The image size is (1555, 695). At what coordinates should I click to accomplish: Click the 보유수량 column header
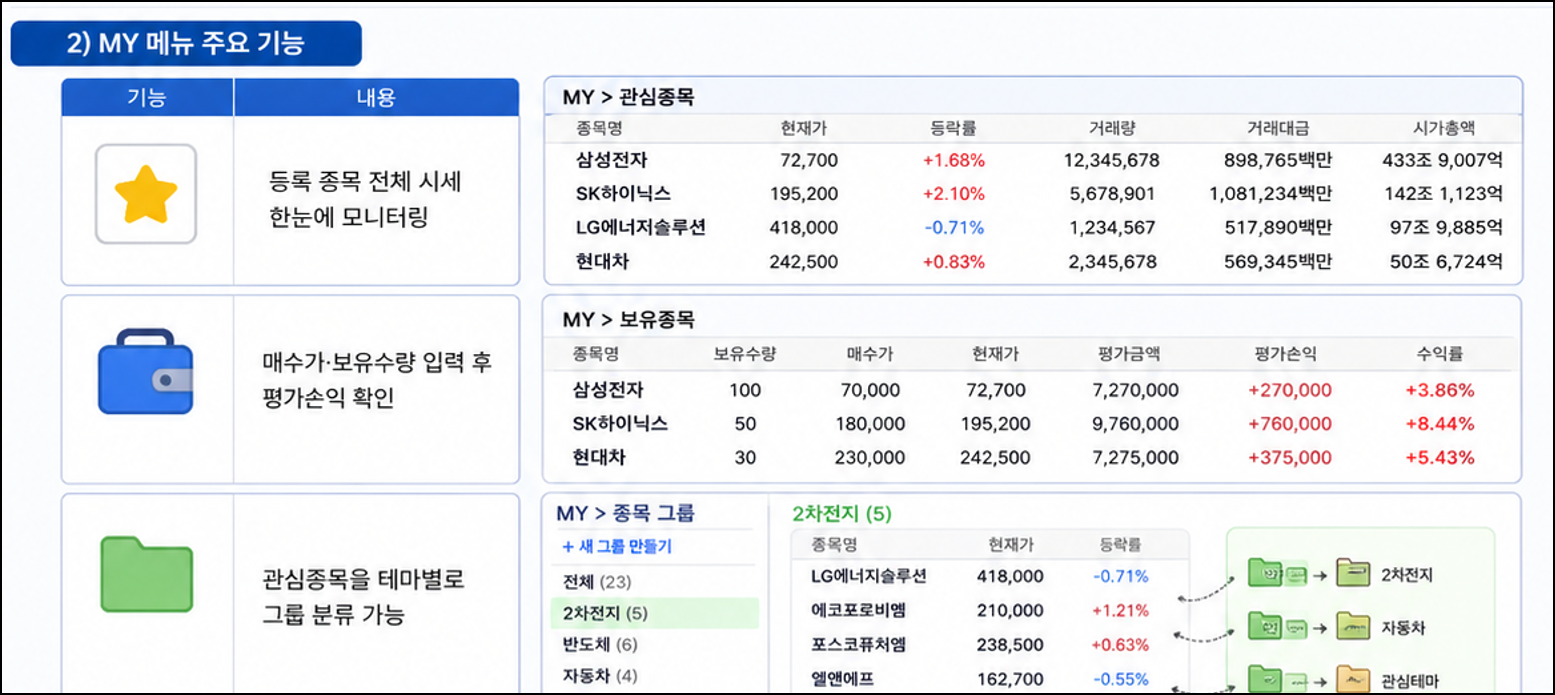745,353
